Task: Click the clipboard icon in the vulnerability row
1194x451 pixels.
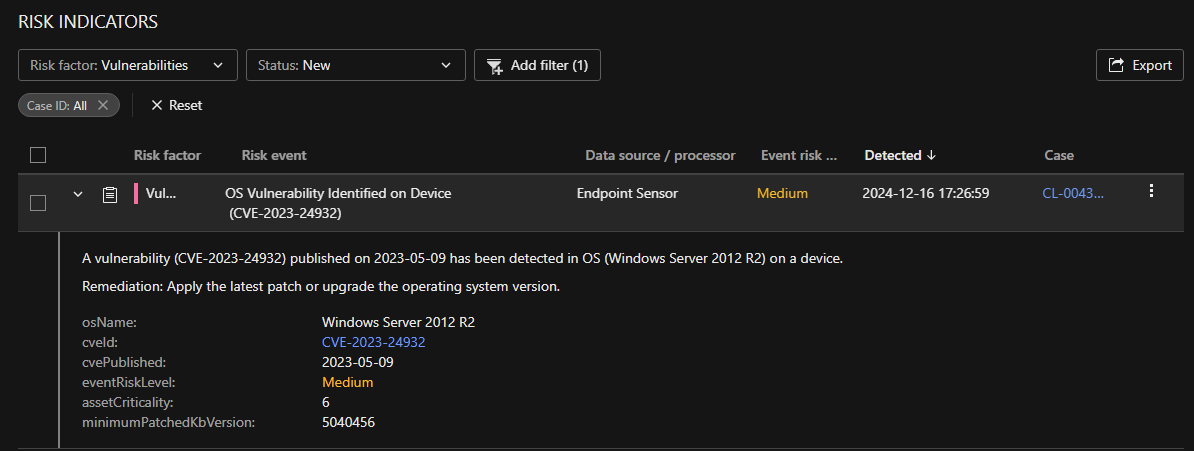Action: tap(110, 194)
